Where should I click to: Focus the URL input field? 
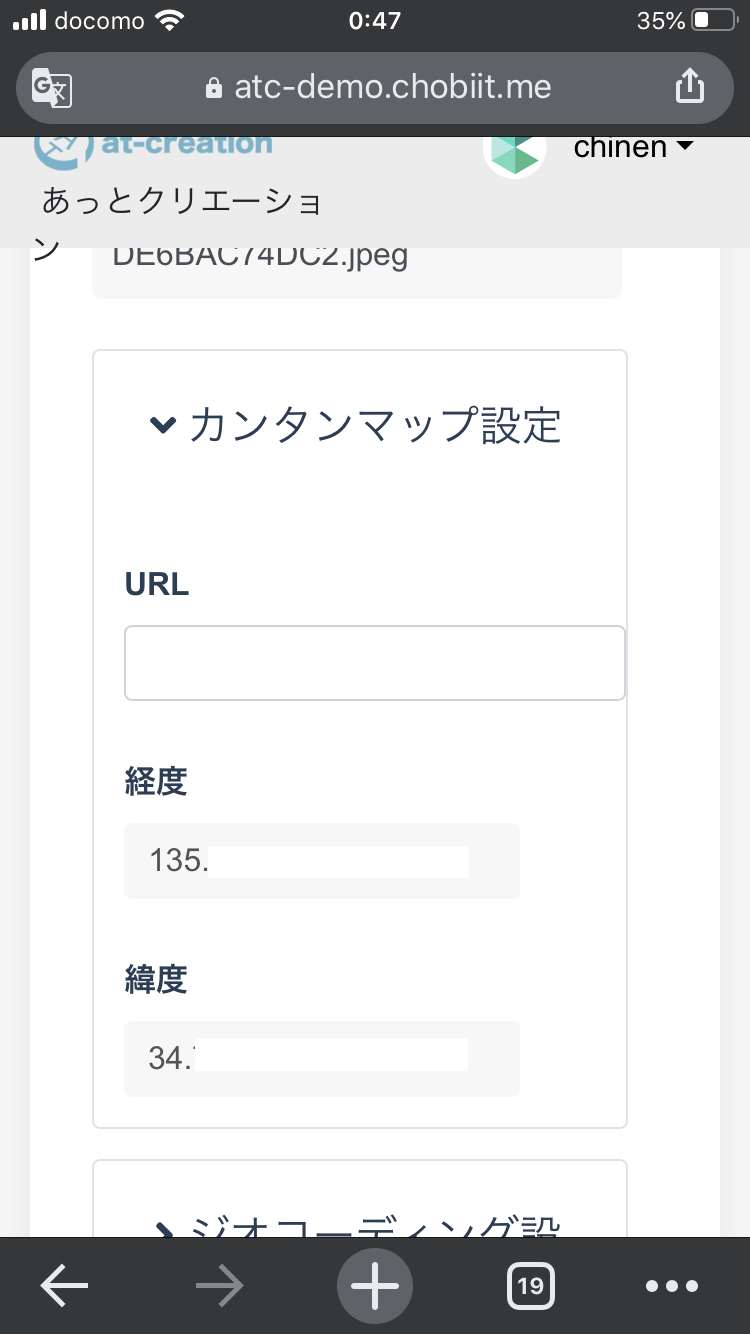coord(375,663)
